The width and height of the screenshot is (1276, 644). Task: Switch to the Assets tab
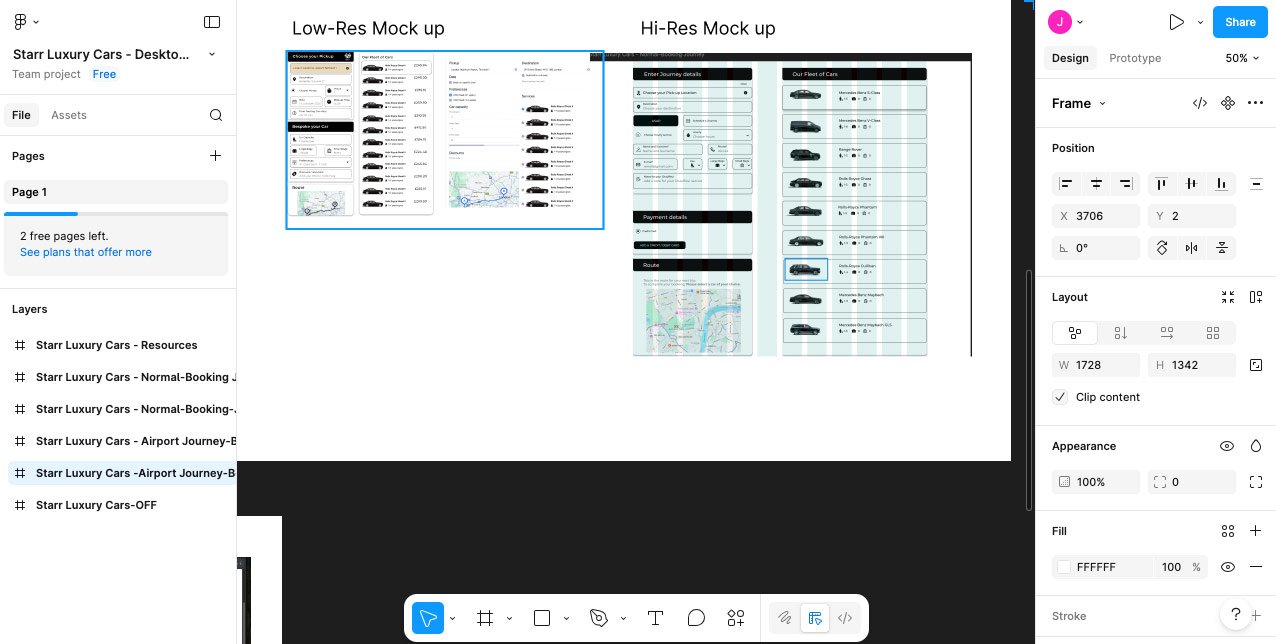[69, 115]
